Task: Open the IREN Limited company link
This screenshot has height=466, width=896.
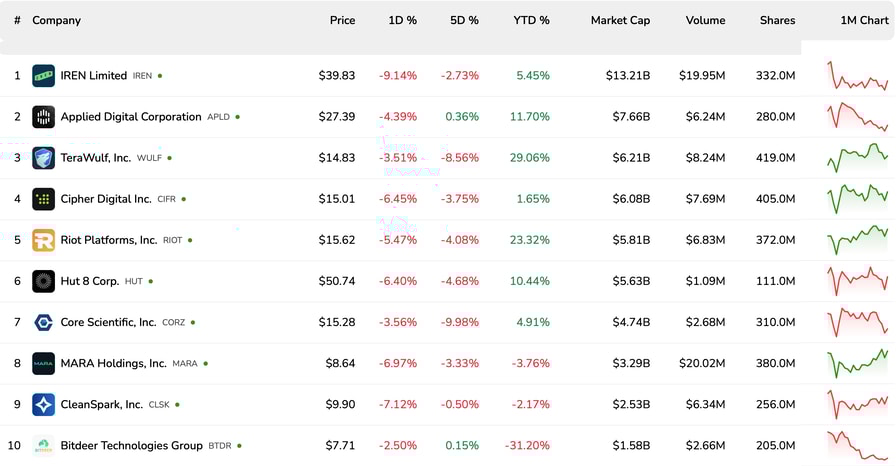Action: (x=94, y=76)
